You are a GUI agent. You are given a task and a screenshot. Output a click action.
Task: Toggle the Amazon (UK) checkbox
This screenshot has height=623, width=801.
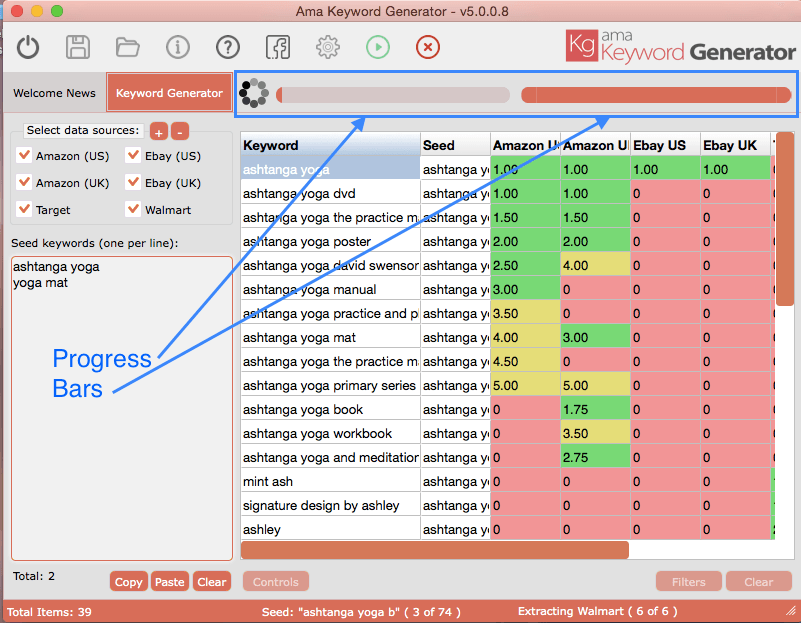[x=23, y=182]
